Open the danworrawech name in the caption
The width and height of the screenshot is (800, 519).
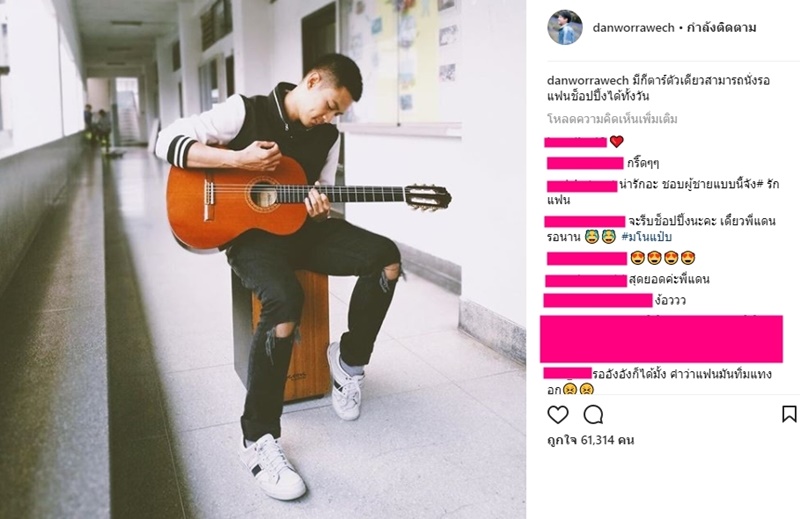pos(587,81)
